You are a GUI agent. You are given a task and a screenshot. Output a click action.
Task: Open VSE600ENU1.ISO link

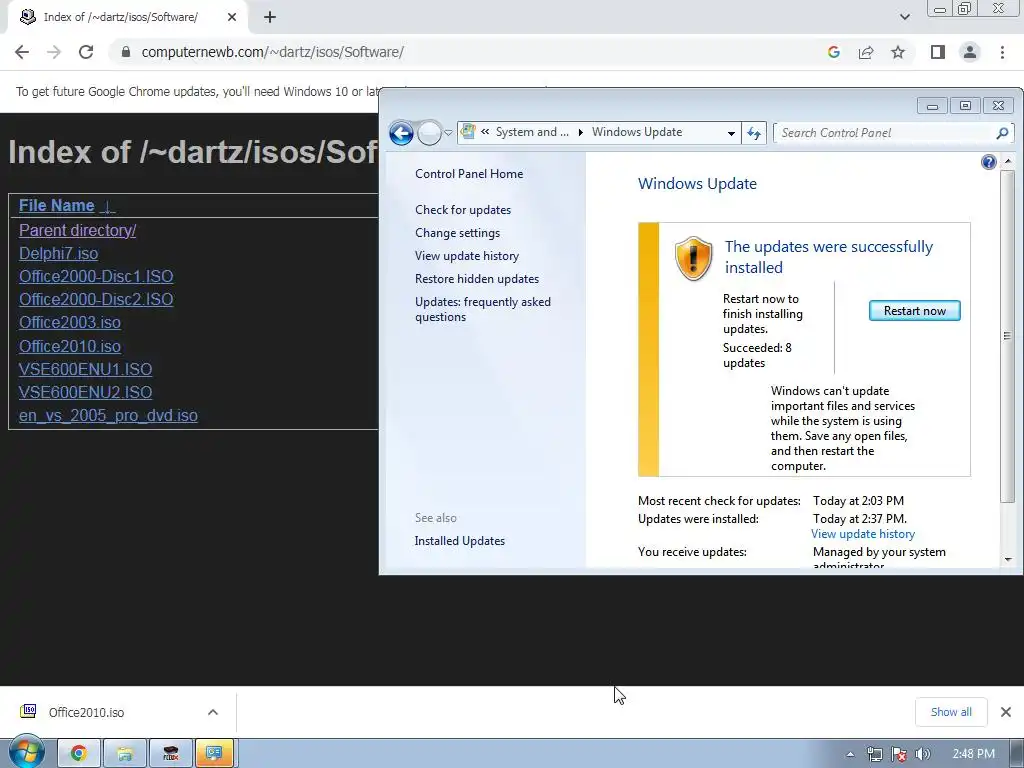(x=86, y=369)
